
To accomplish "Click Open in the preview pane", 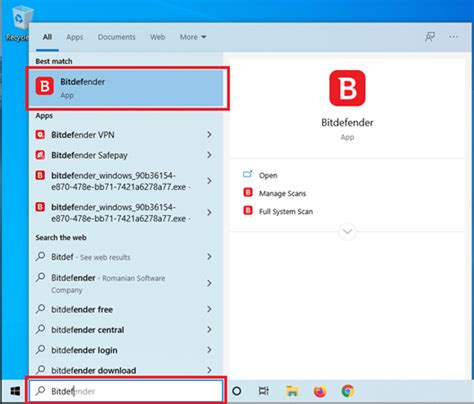I will 268,175.
